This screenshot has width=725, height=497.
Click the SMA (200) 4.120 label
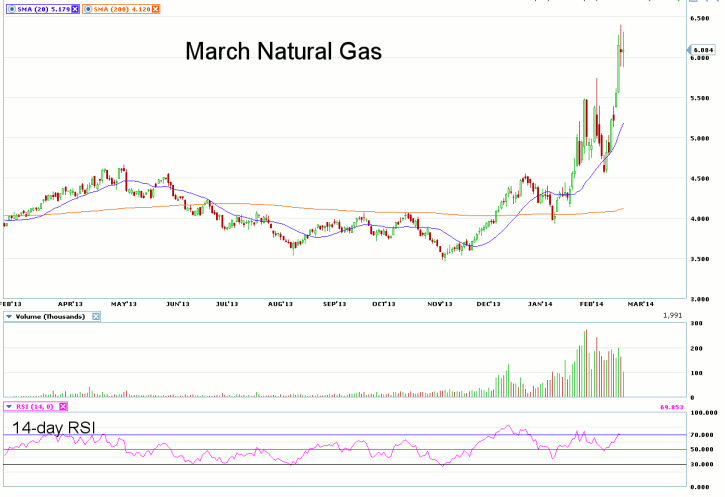(124, 8)
